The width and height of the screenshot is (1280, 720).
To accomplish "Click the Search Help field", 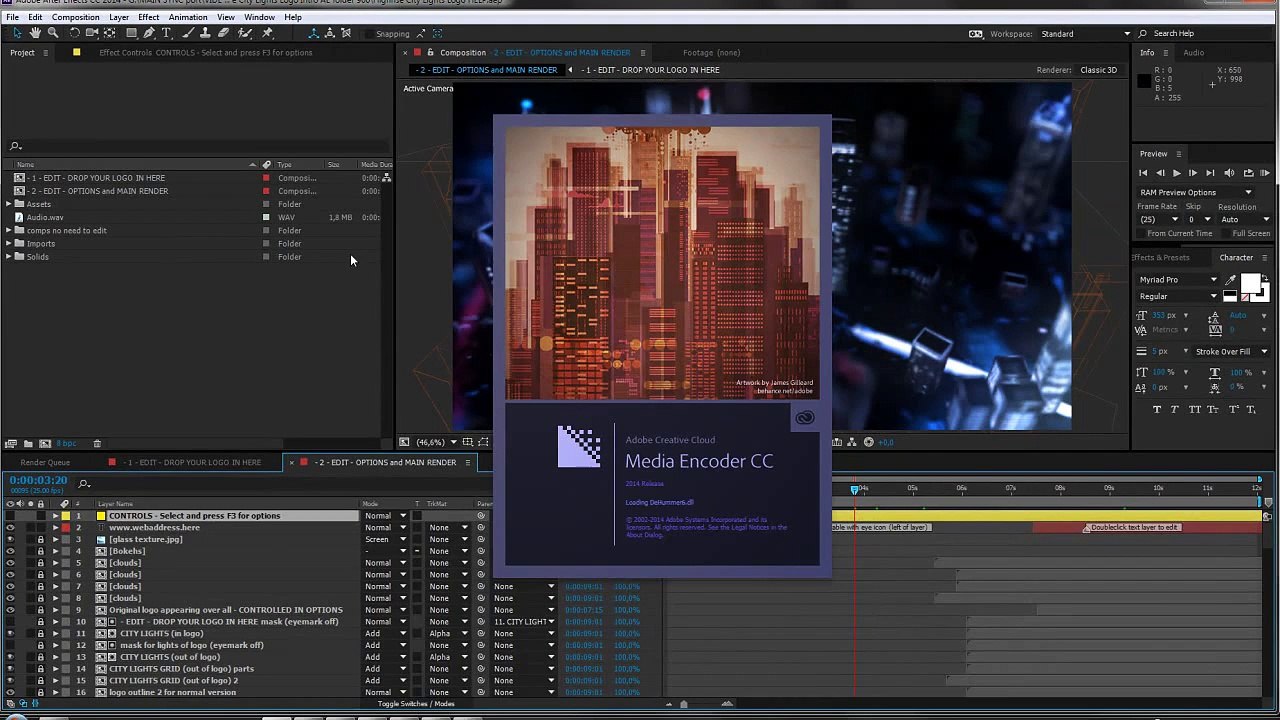I will click(x=1205, y=34).
